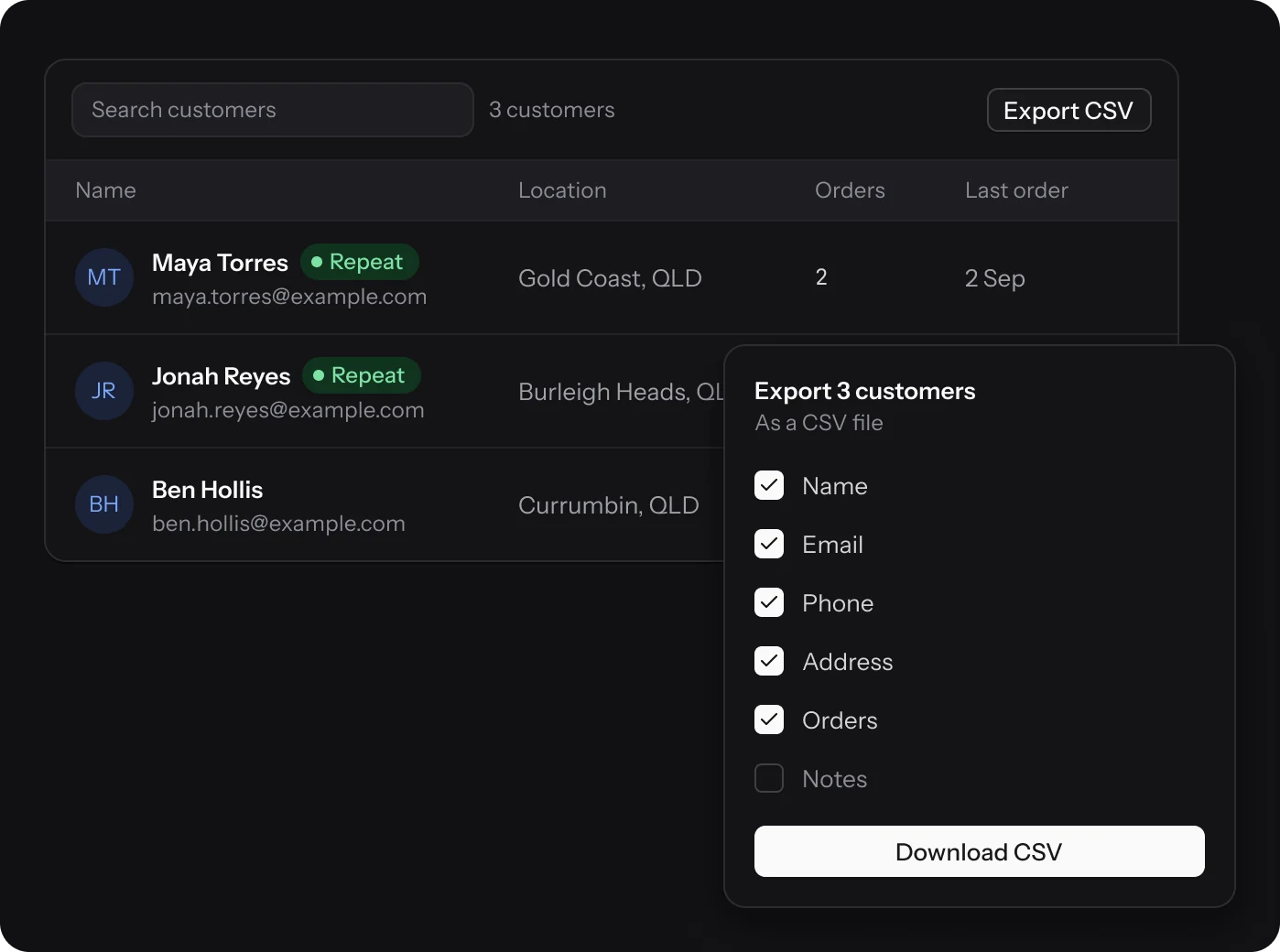Screen dimensions: 1280x952
Task: Sort by the Name column header
Action: pyautogui.click(x=105, y=190)
